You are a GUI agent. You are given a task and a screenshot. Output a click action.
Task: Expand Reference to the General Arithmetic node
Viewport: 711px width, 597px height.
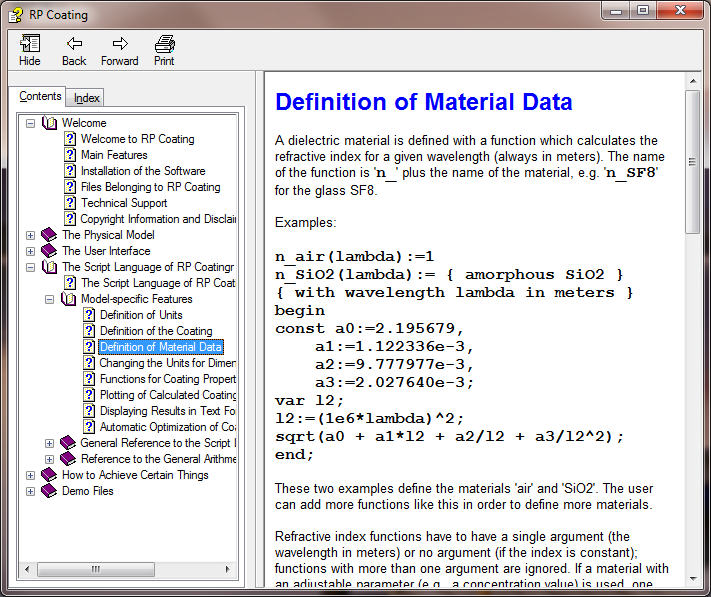(49, 459)
